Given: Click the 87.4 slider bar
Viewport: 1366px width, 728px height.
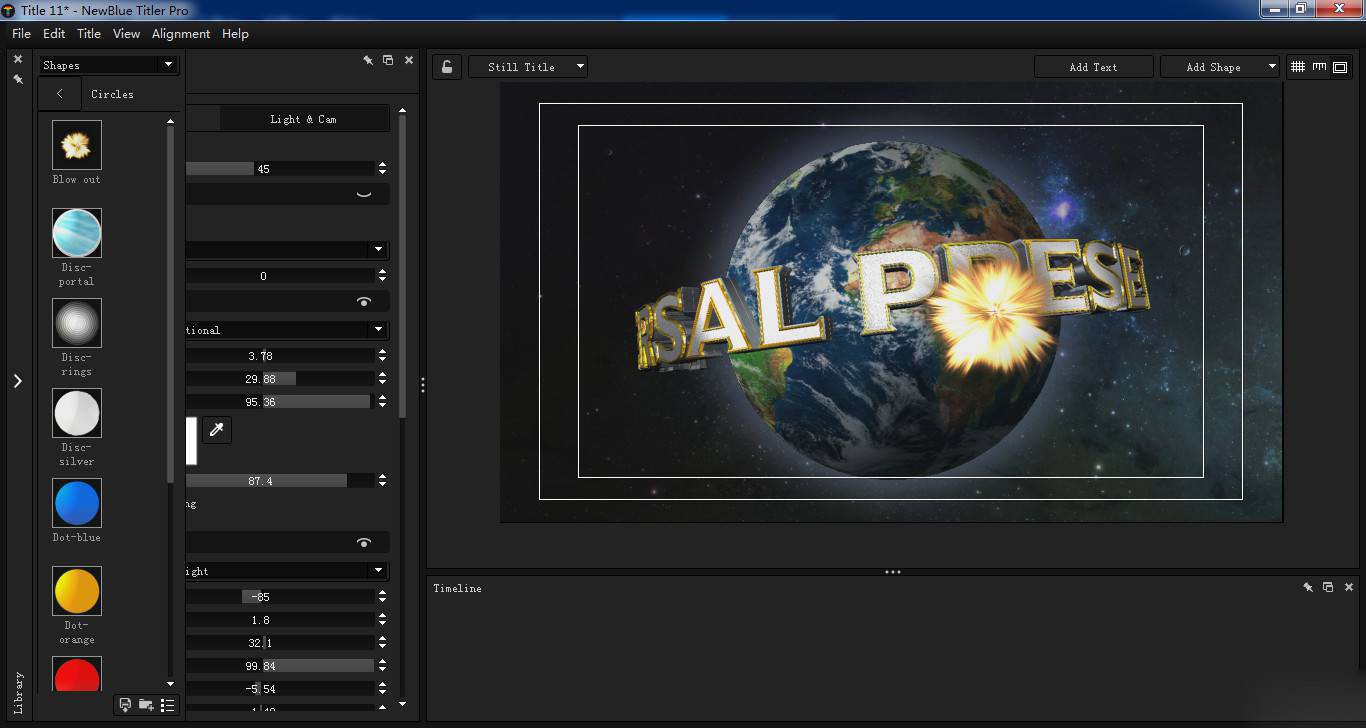Looking at the screenshot, I should [280, 481].
